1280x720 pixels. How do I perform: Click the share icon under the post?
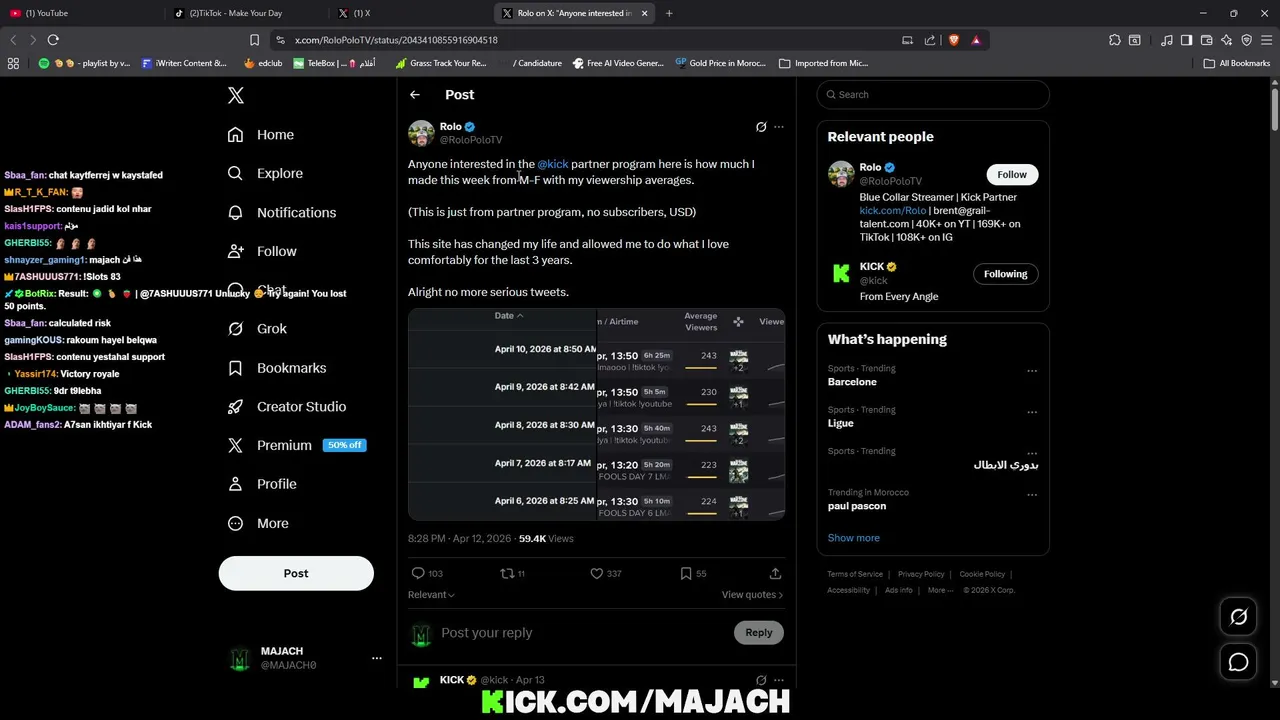pyautogui.click(x=775, y=573)
